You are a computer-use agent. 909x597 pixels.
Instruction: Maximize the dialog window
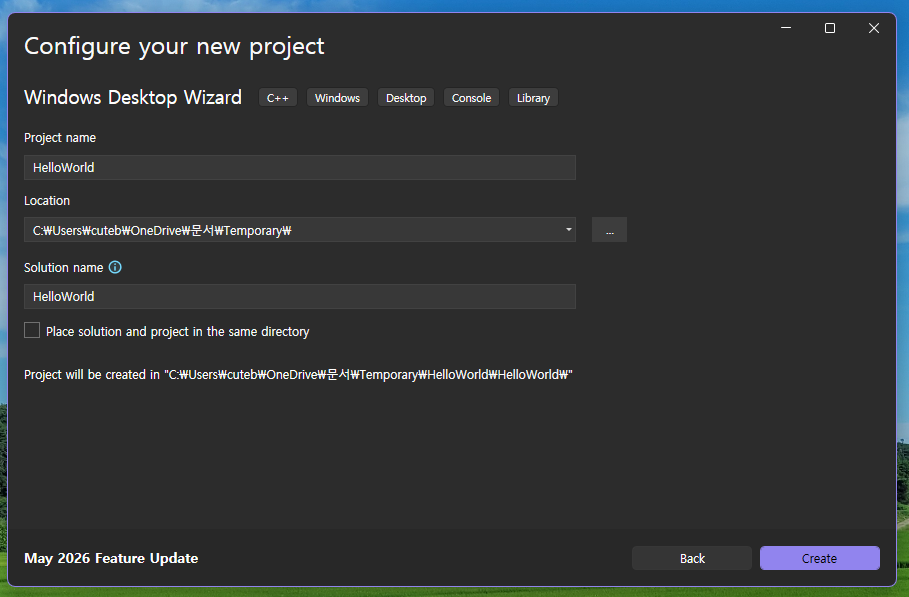[x=830, y=28]
